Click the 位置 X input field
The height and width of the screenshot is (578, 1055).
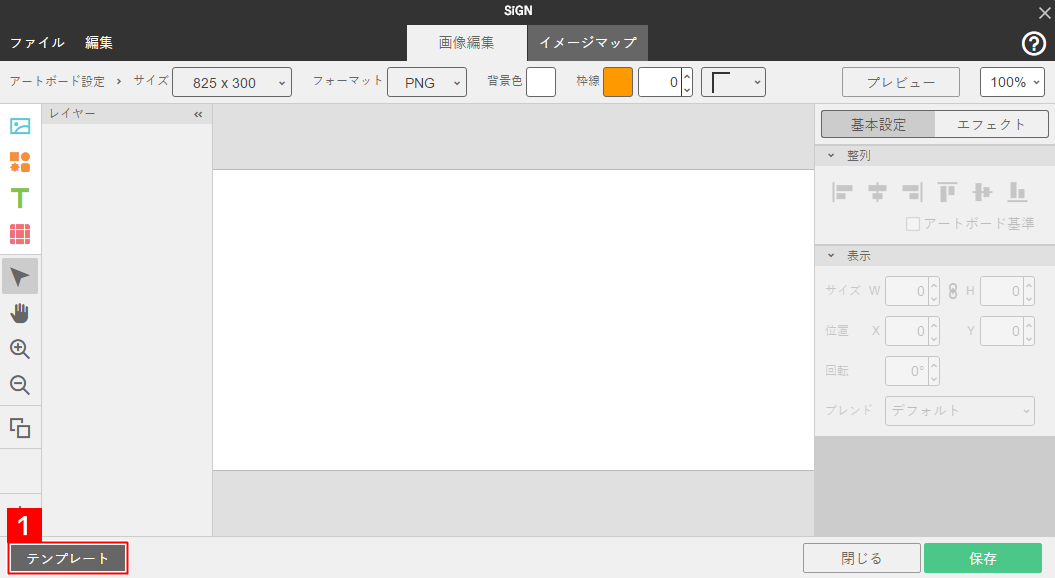click(x=907, y=331)
